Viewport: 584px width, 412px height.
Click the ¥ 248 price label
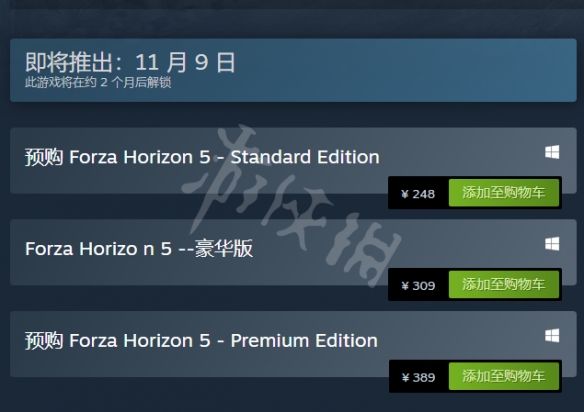tap(418, 194)
